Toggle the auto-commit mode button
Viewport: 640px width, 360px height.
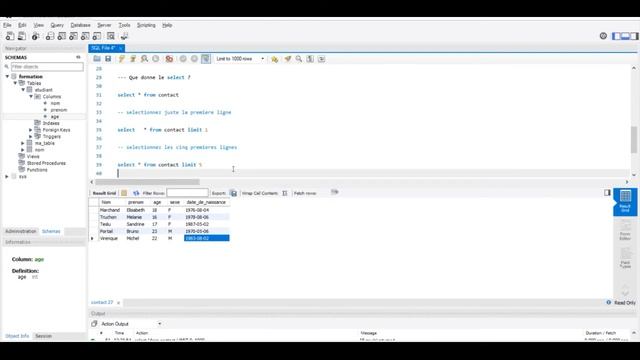click(206, 59)
